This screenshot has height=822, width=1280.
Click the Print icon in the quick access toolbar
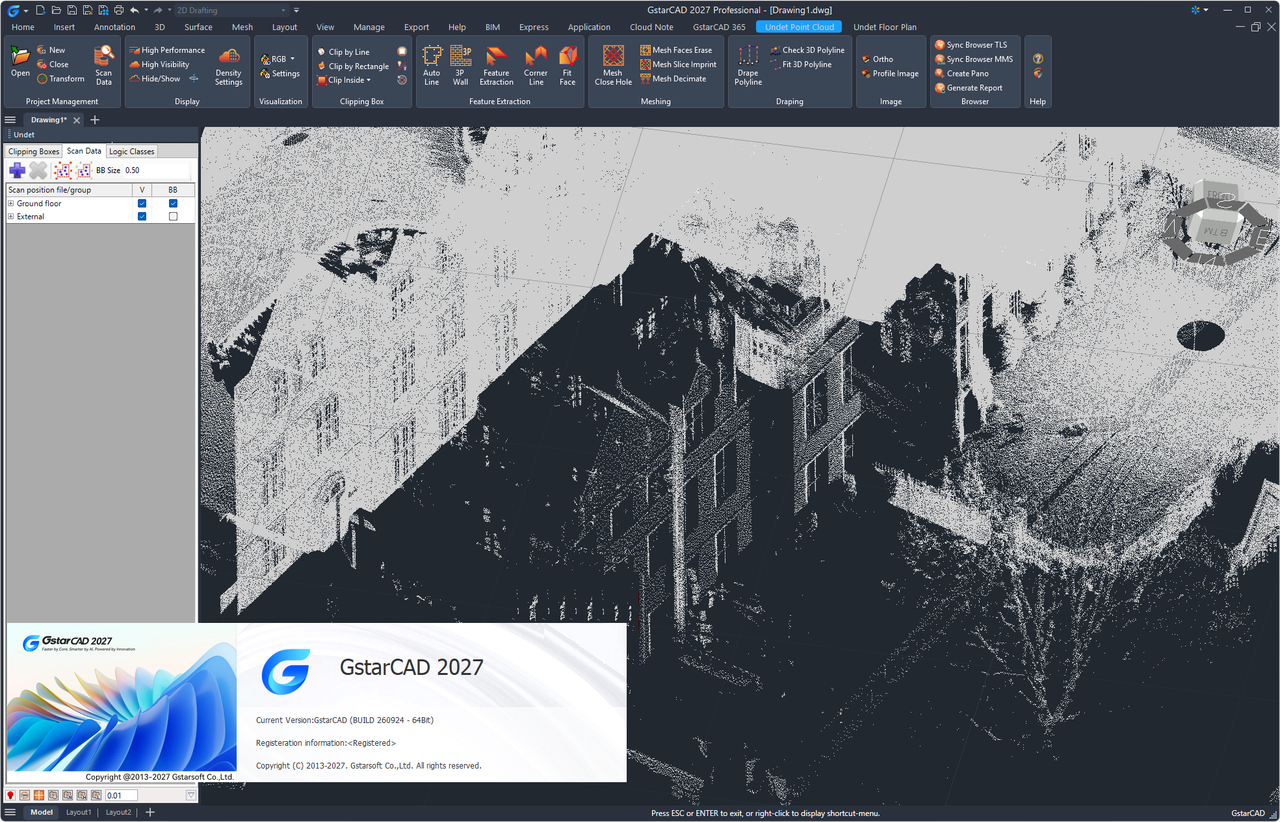tap(118, 10)
